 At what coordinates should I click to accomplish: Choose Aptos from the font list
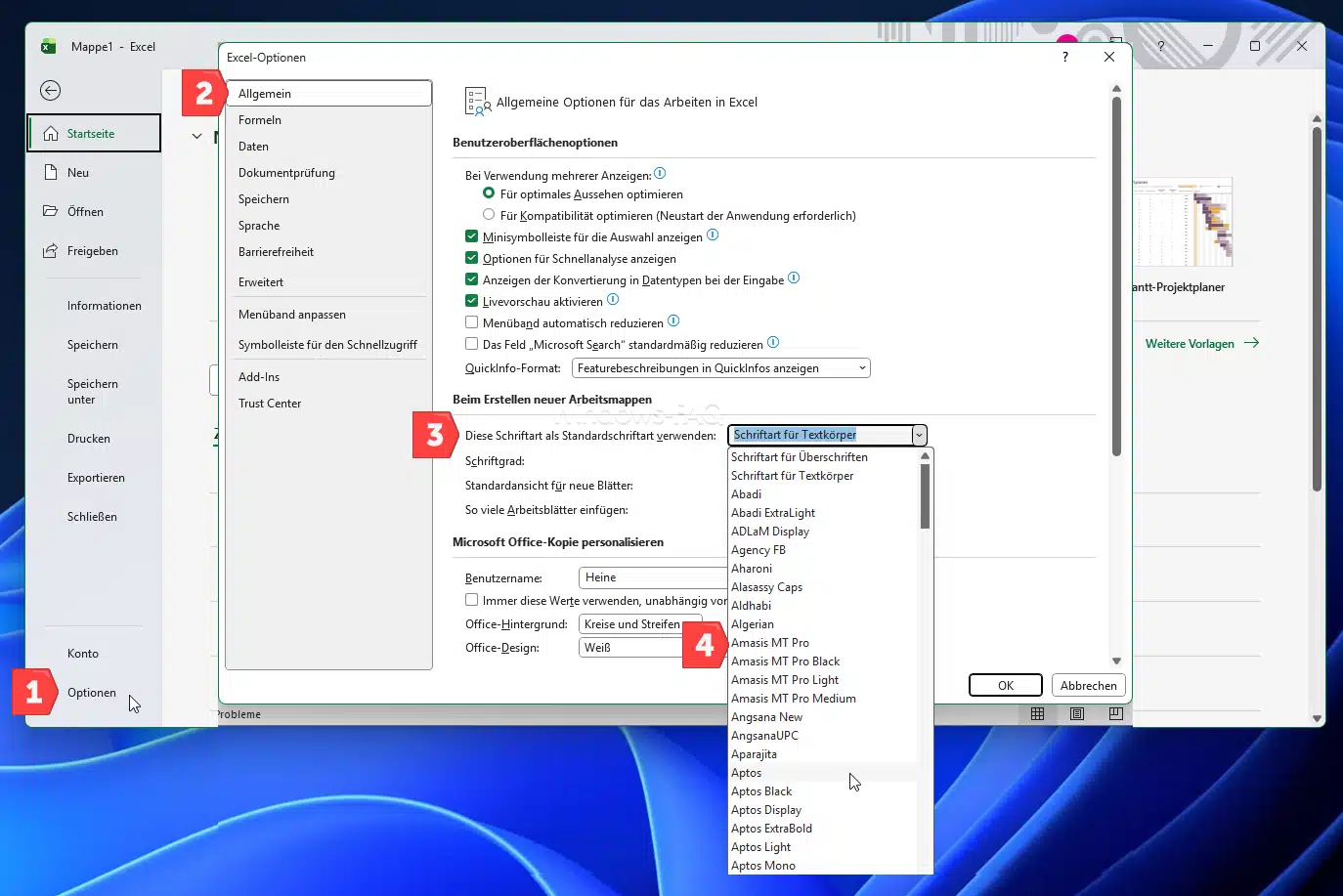(747, 773)
